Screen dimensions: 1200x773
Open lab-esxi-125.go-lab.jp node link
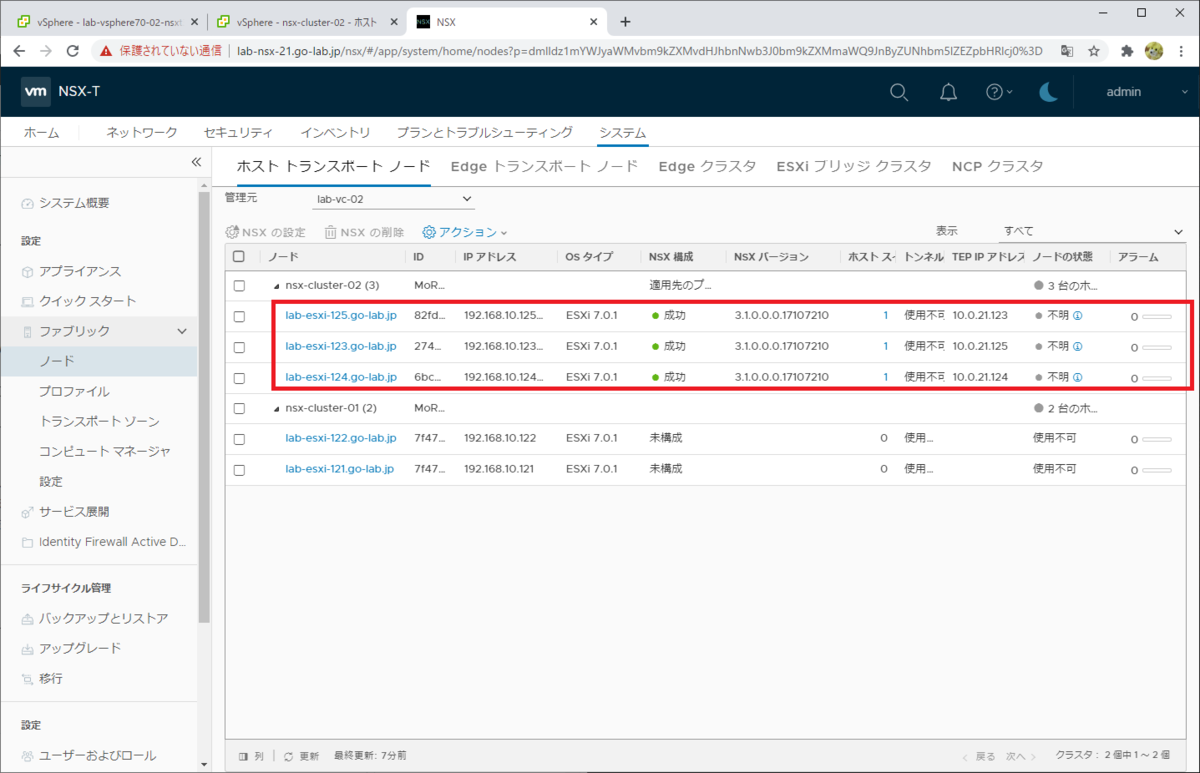click(341, 316)
